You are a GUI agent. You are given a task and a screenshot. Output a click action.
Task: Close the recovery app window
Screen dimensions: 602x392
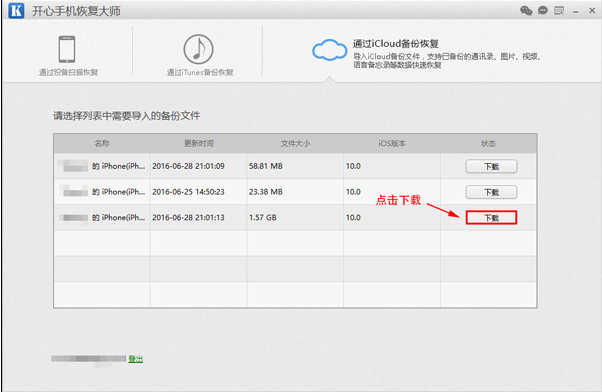(592, 10)
